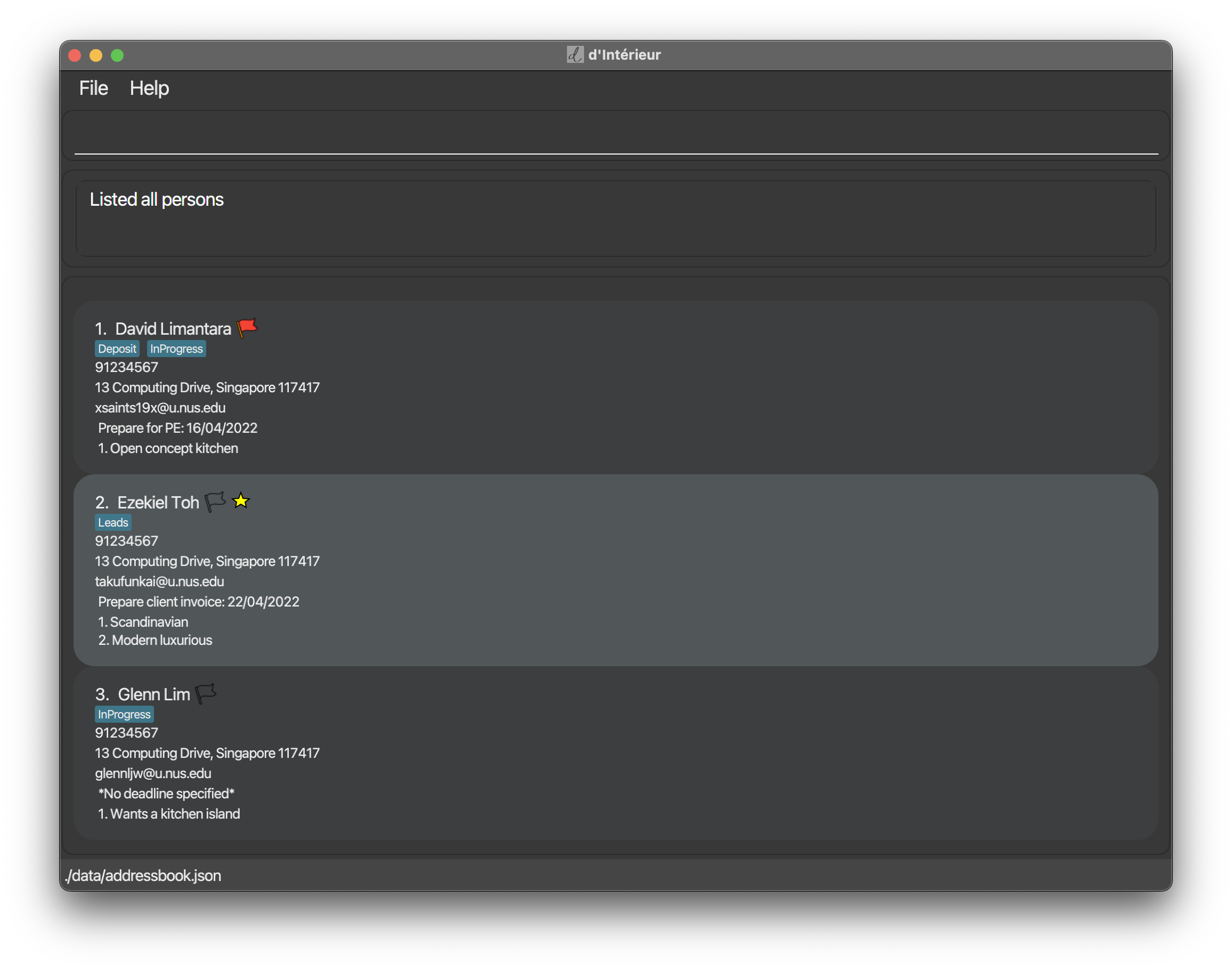Click the ./data/addressbook.json status bar path
The width and height of the screenshot is (1232, 970).
143,875
